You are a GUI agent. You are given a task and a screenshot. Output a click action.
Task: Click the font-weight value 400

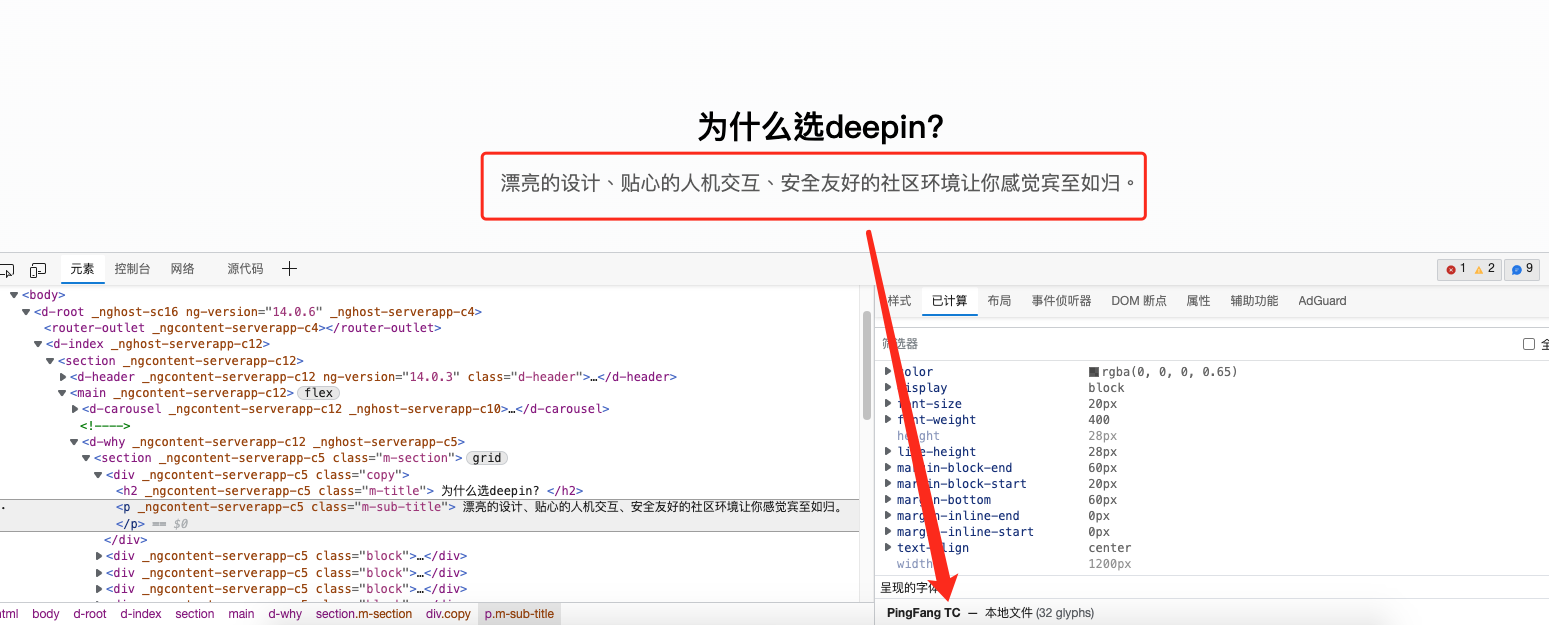coord(1100,420)
